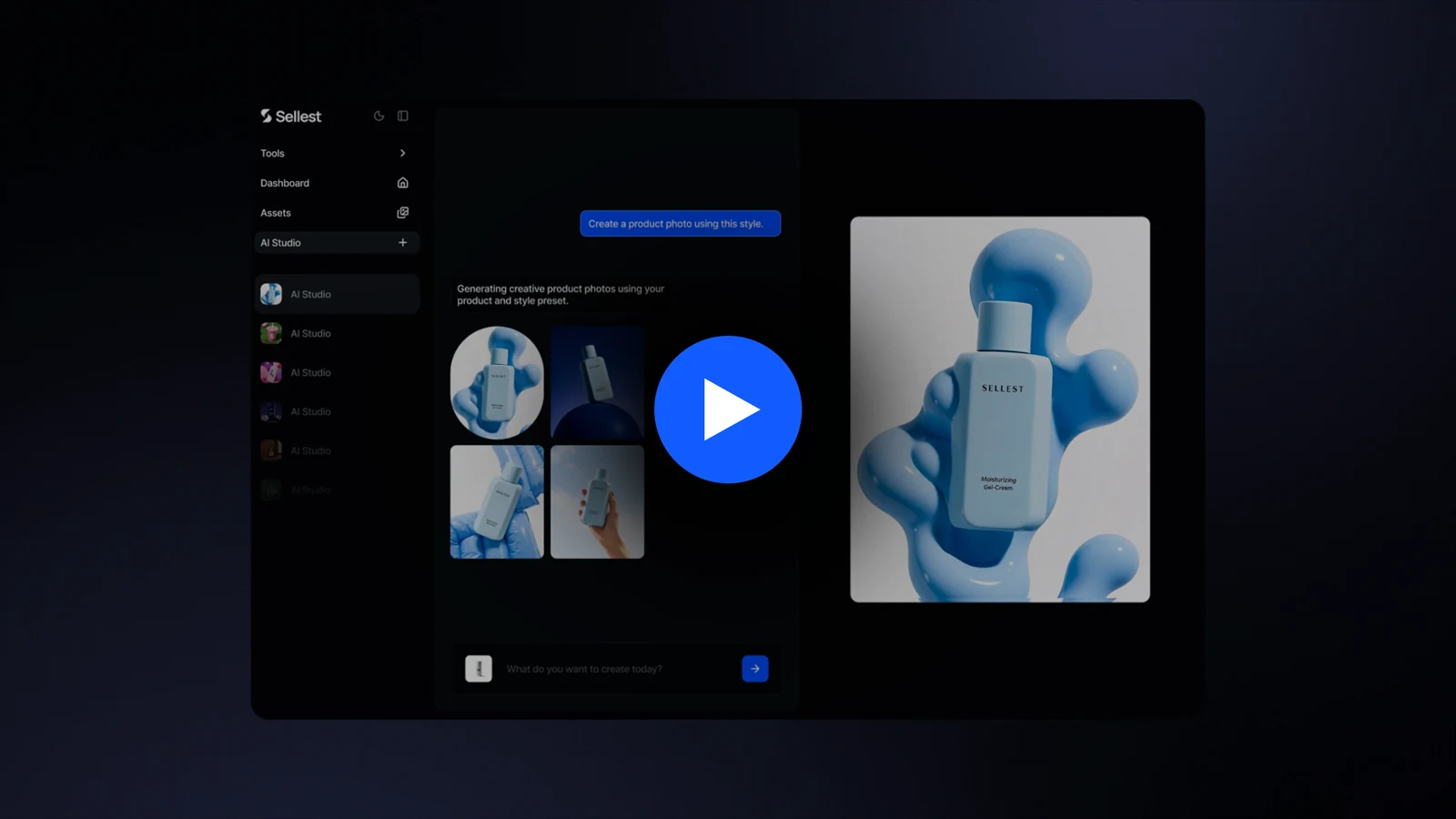Click 'Generating creative product photos' text
The image size is (1456, 819).
[x=561, y=295]
